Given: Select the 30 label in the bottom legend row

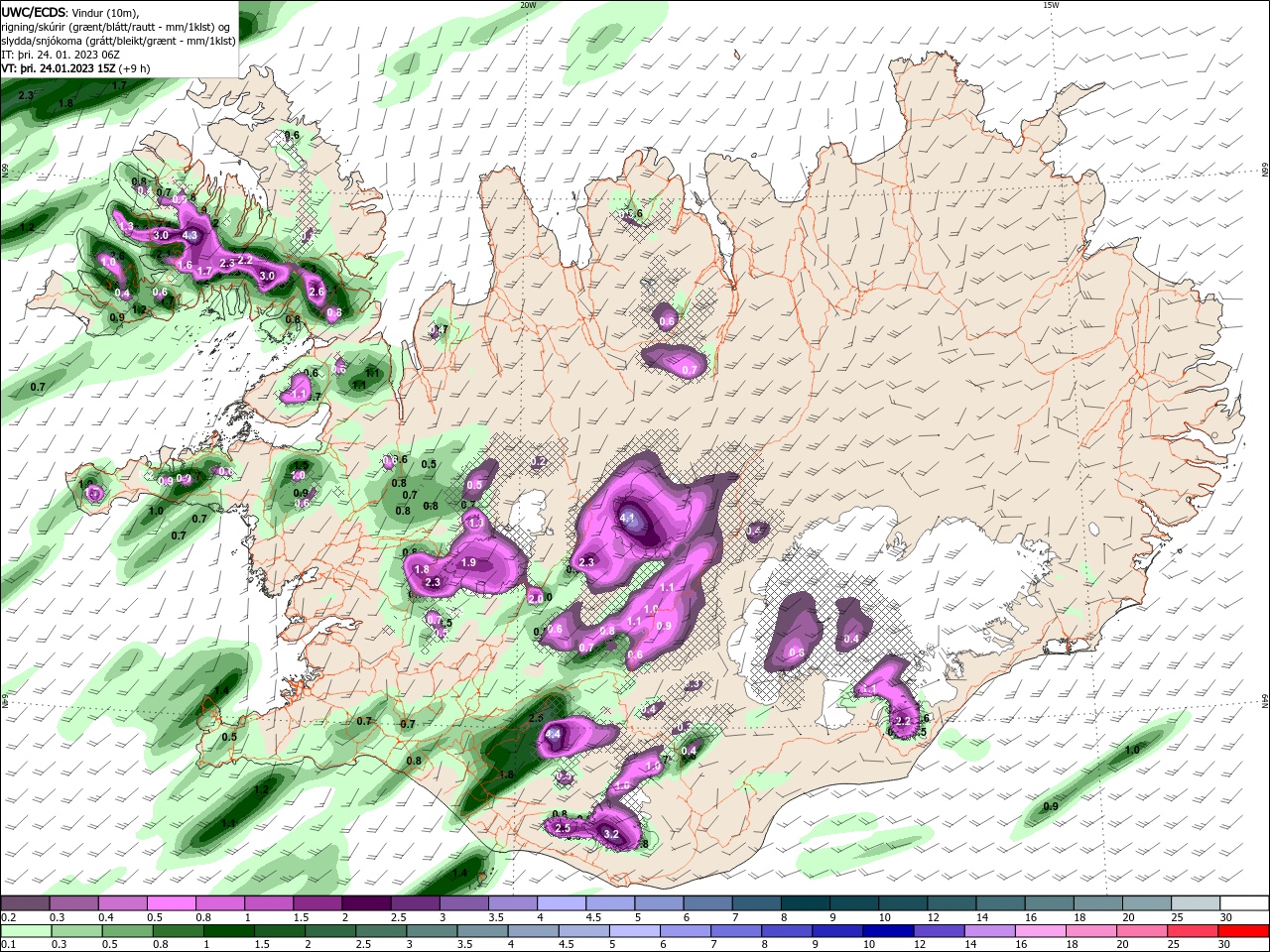Looking at the screenshot, I should [1224, 946].
